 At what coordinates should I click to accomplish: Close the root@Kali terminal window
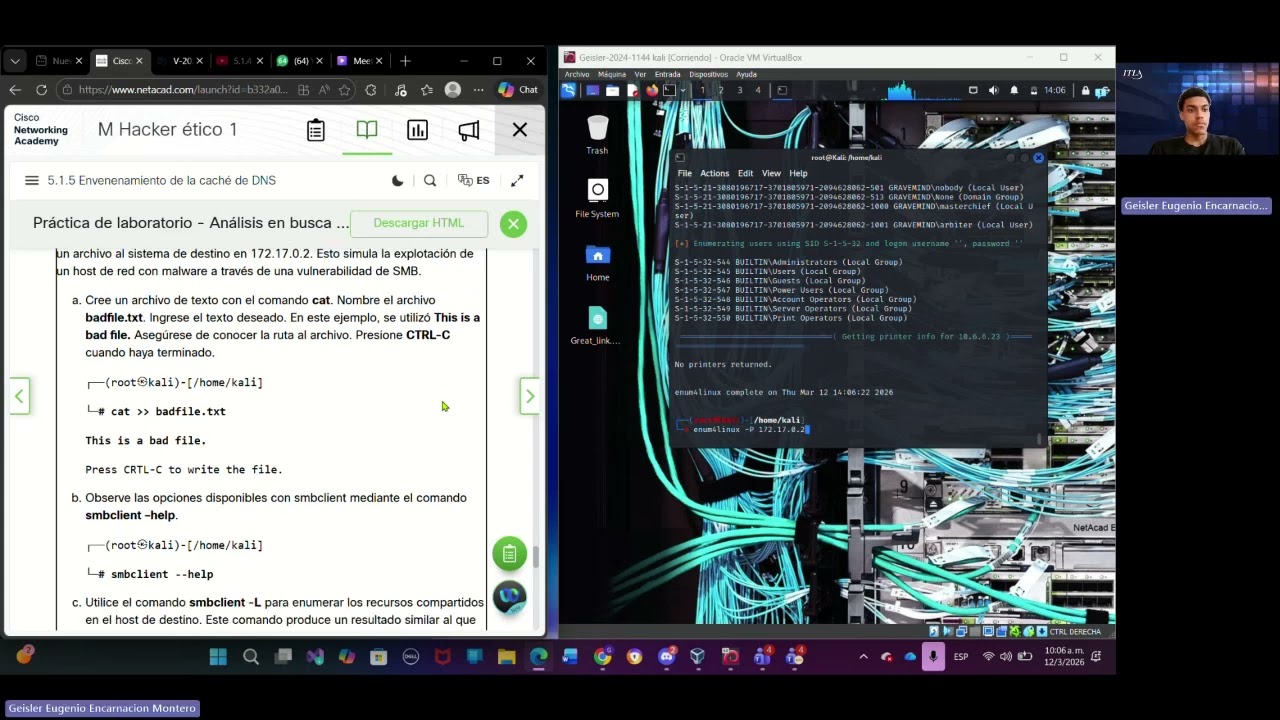(x=1038, y=158)
